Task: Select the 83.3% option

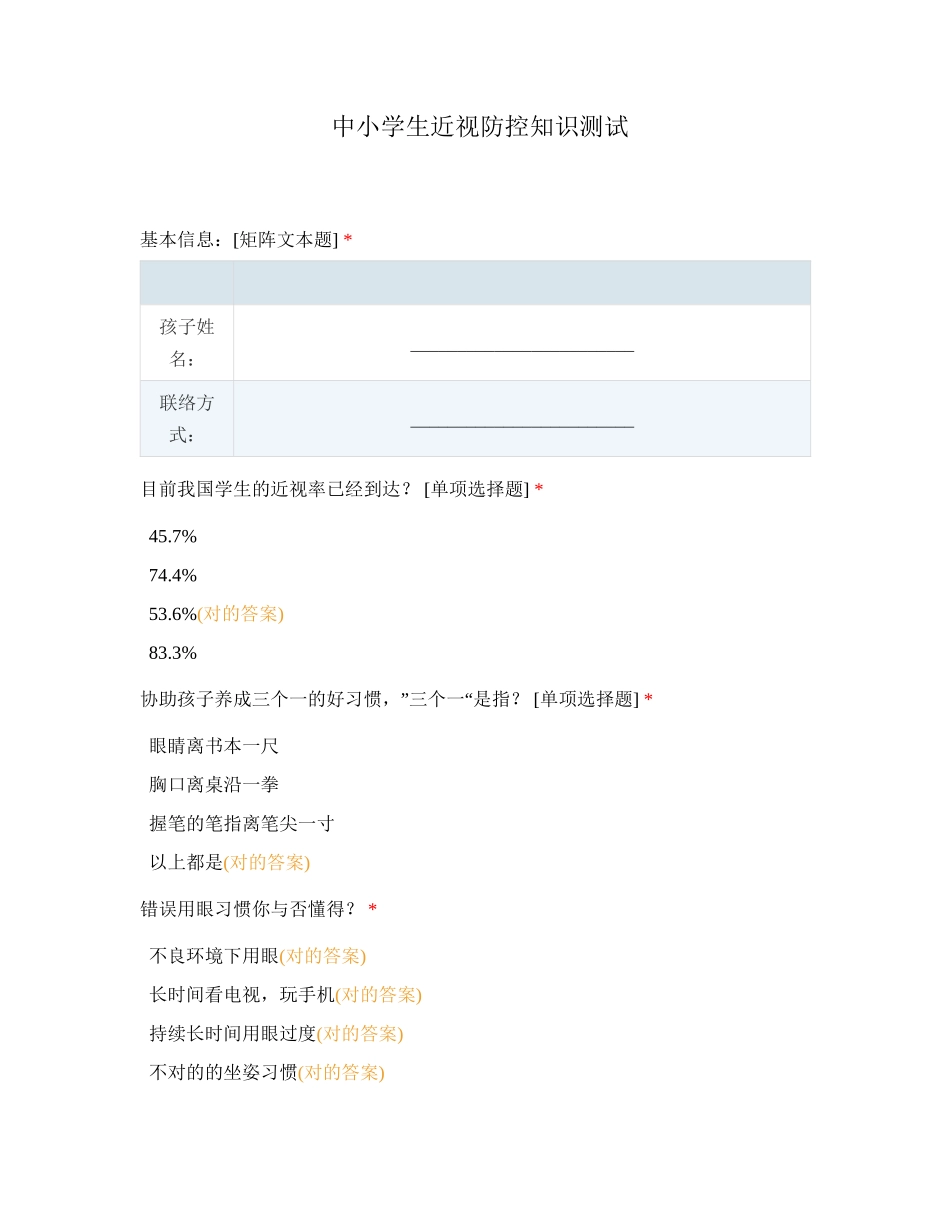Action: 173,653
